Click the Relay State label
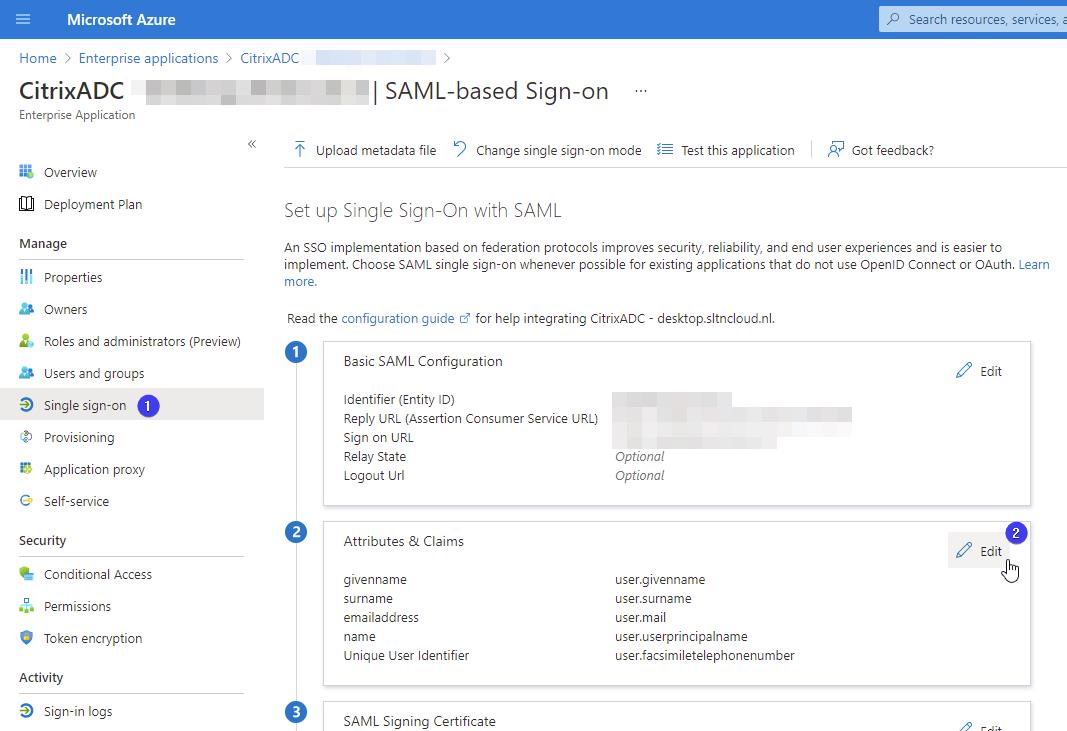Screen dimensions: 1067x731 374,457
